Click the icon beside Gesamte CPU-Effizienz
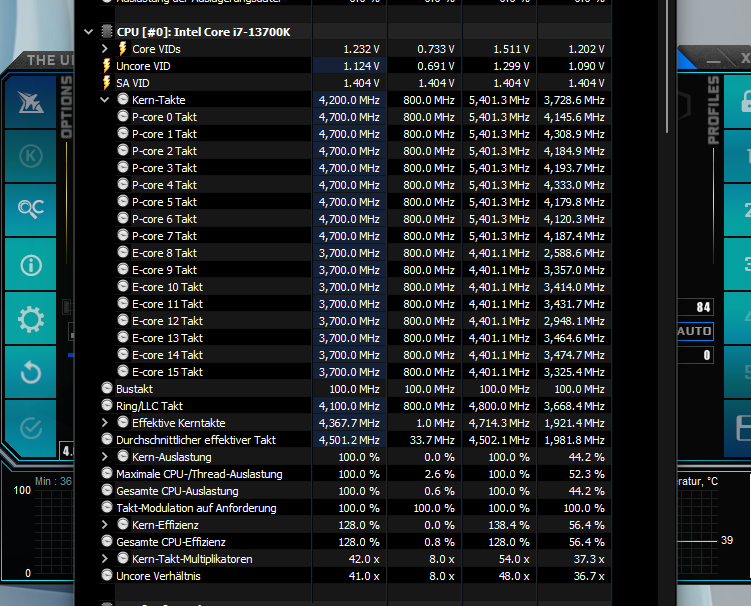751x606 pixels. click(107, 541)
